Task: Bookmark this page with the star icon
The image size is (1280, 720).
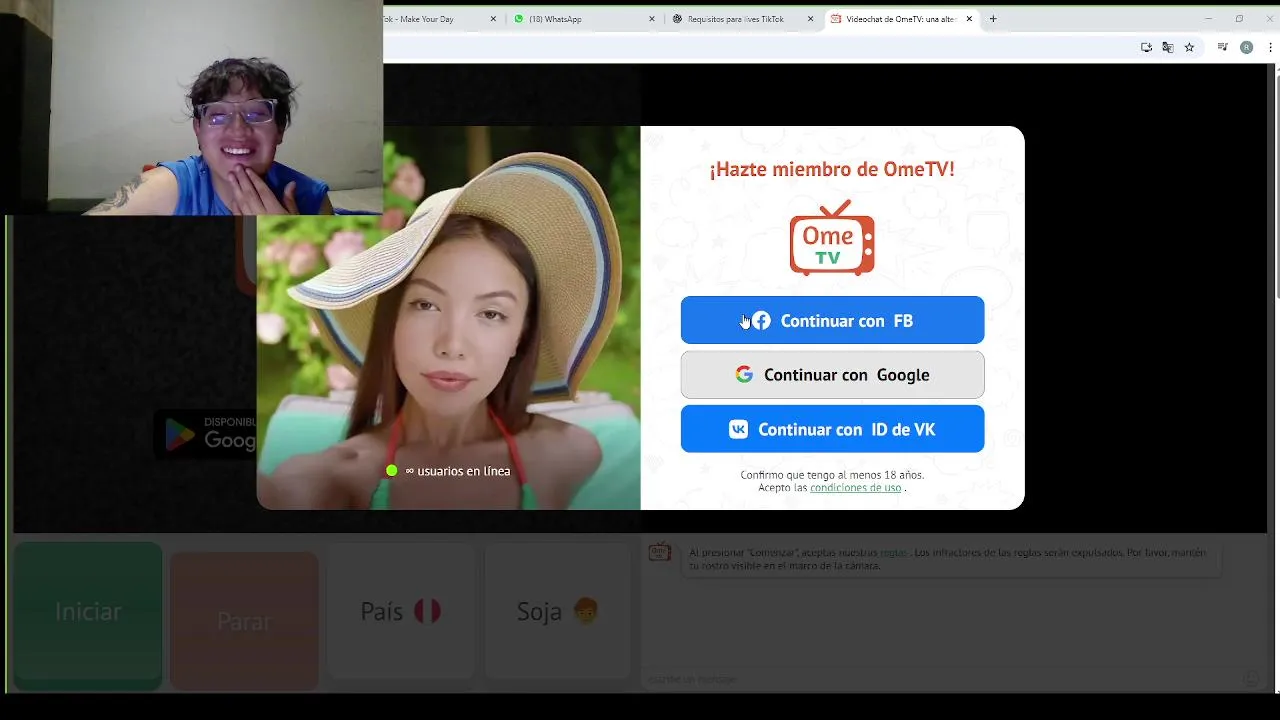Action: click(1189, 47)
